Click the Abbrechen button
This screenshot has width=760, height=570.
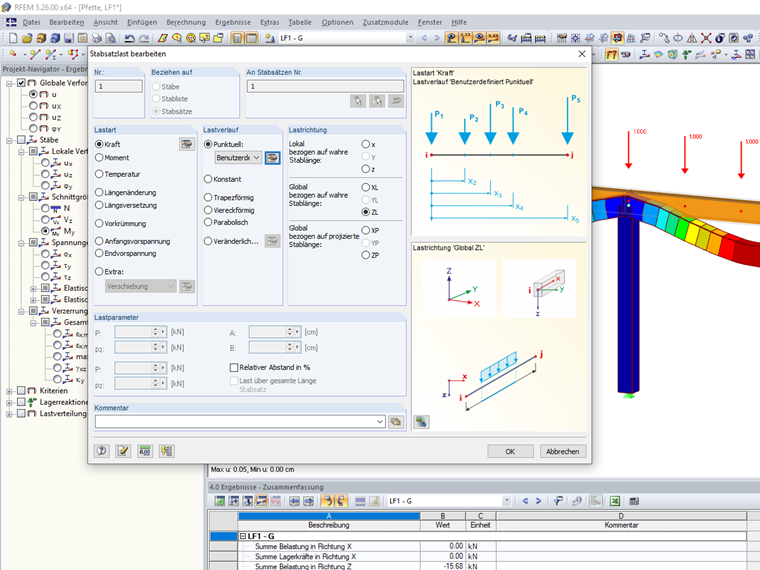[563, 451]
